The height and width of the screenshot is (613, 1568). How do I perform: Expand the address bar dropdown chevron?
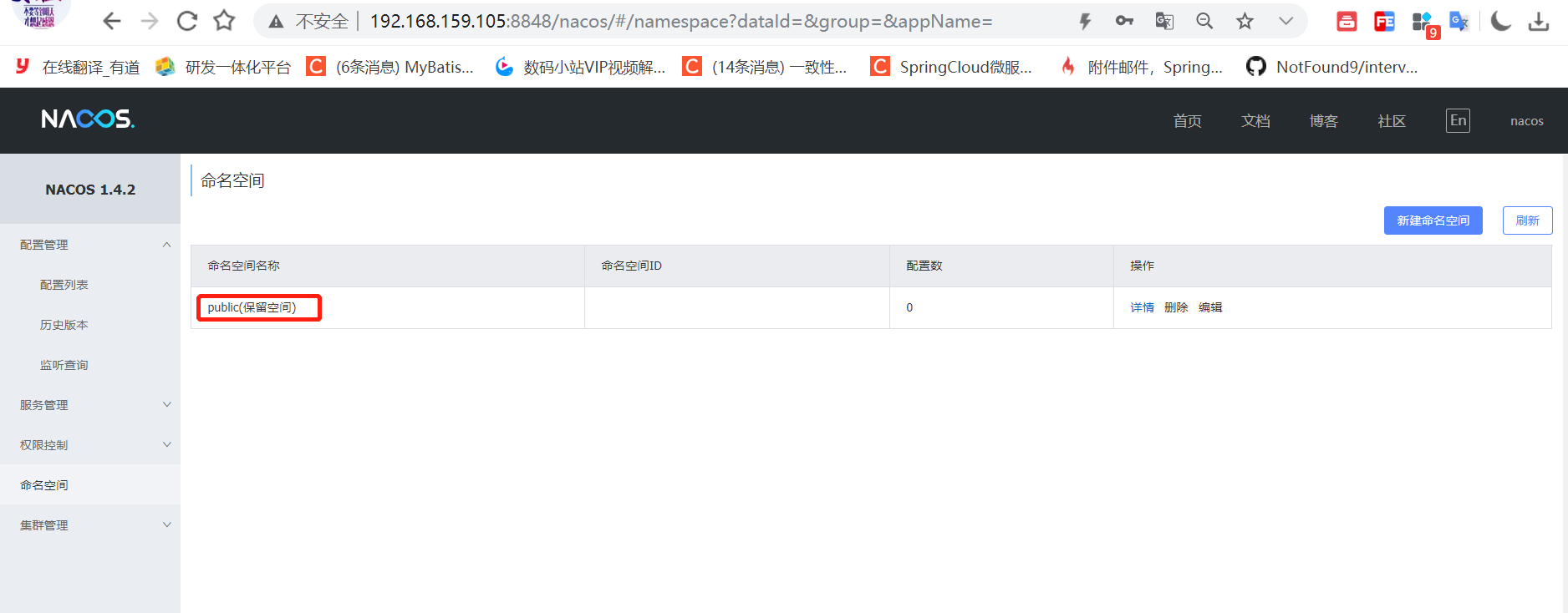[x=1285, y=21]
